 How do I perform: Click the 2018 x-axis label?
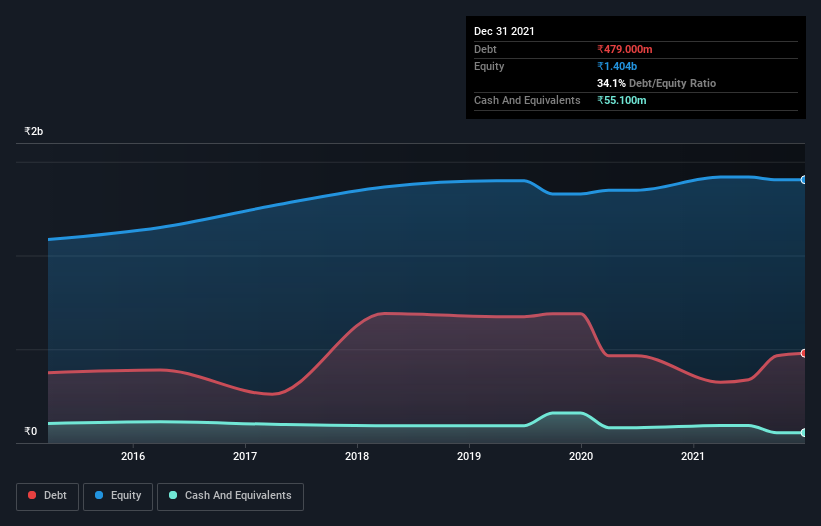tap(357, 456)
